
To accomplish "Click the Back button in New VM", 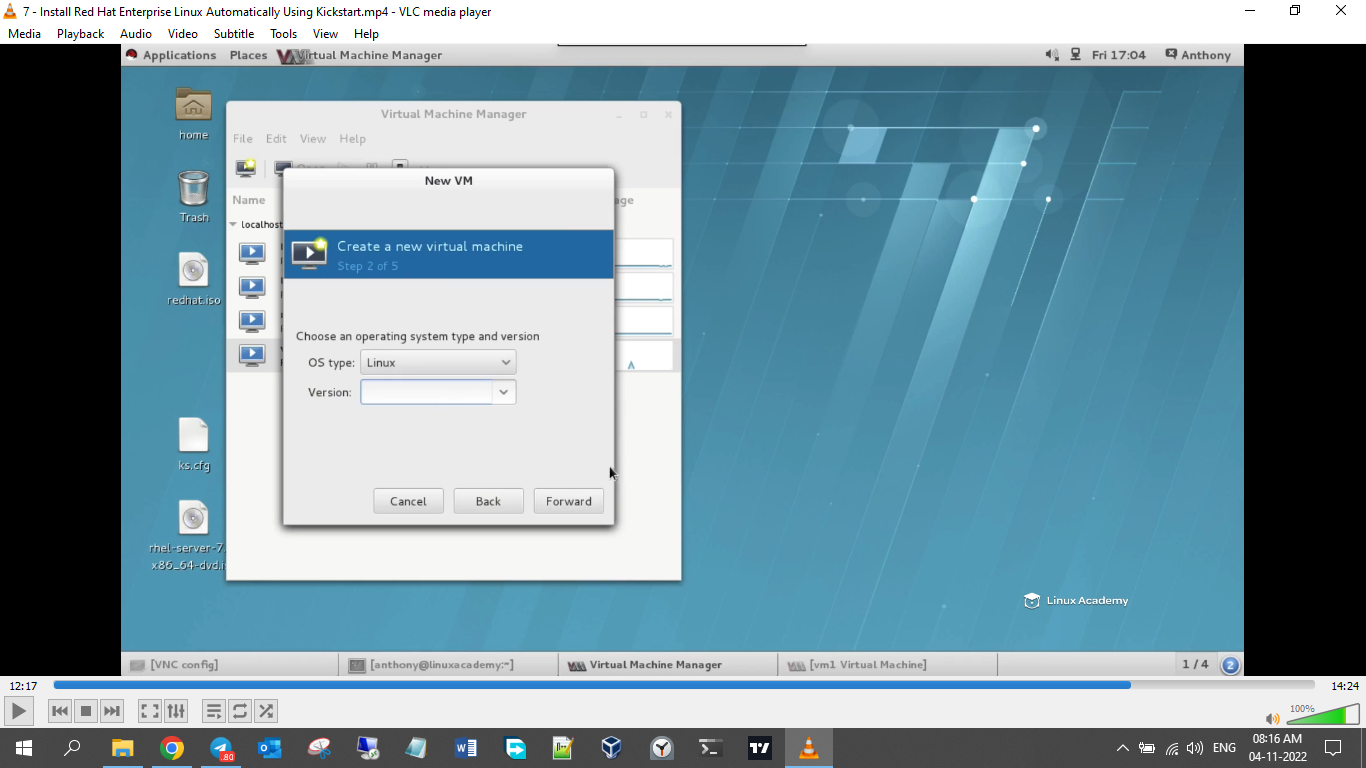I will coord(488,501).
